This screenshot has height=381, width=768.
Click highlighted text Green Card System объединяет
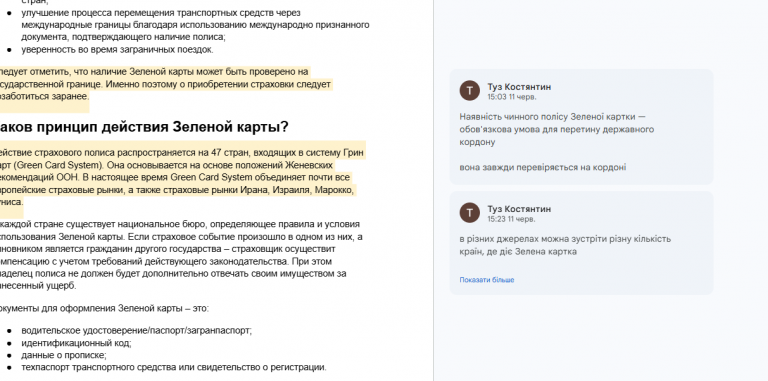(x=260, y=177)
